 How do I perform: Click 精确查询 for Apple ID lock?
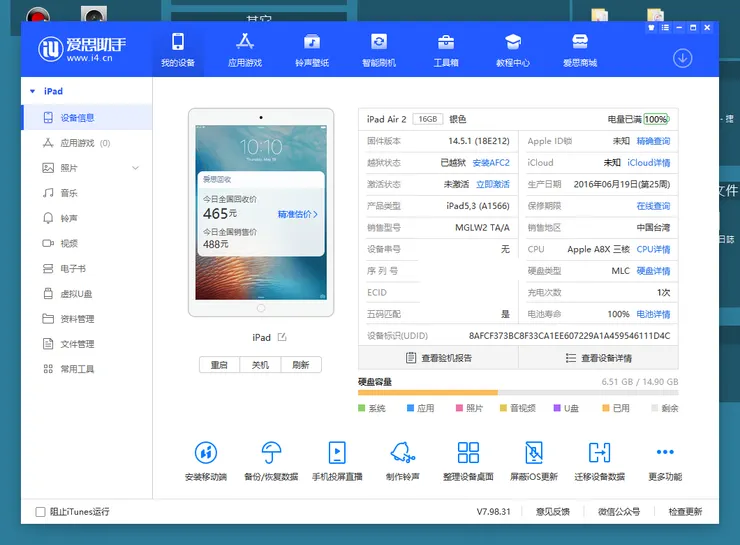(653, 141)
